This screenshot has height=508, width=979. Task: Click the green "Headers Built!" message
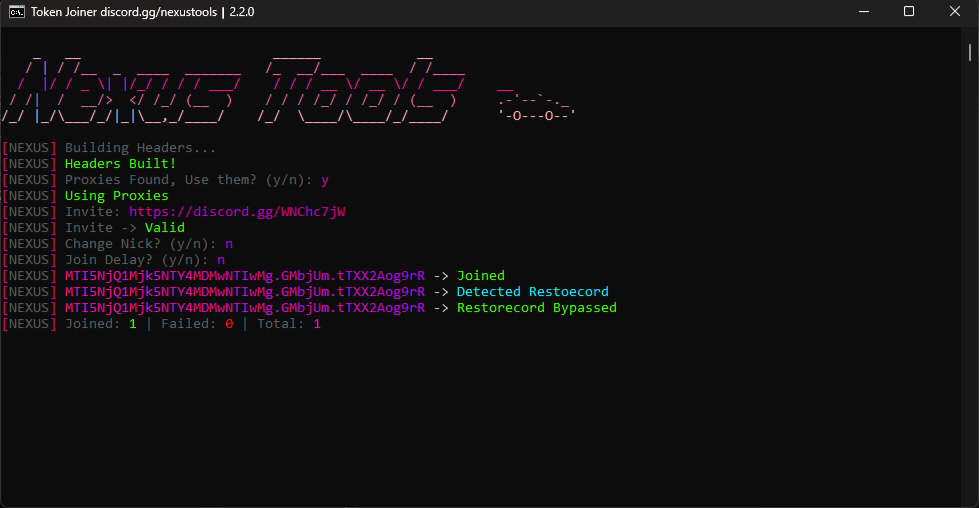[x=120, y=164]
